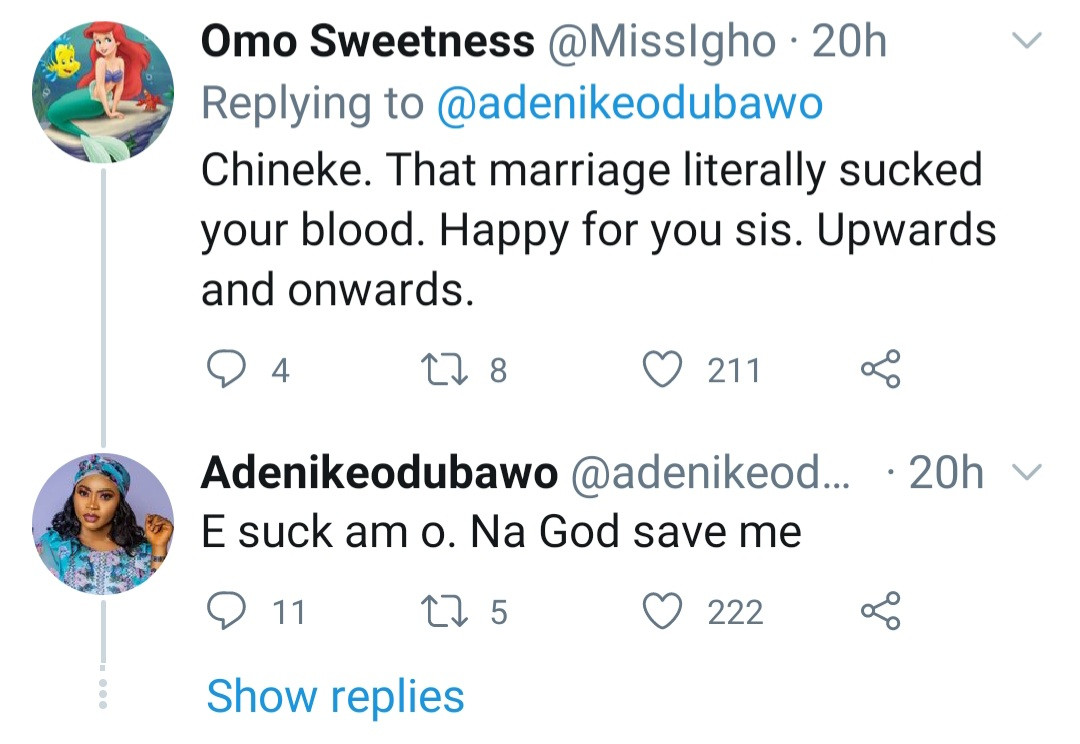Click the three-dot thread continuation indicator
Image resolution: width=1080 pixels, height=744 pixels.
coord(103,694)
